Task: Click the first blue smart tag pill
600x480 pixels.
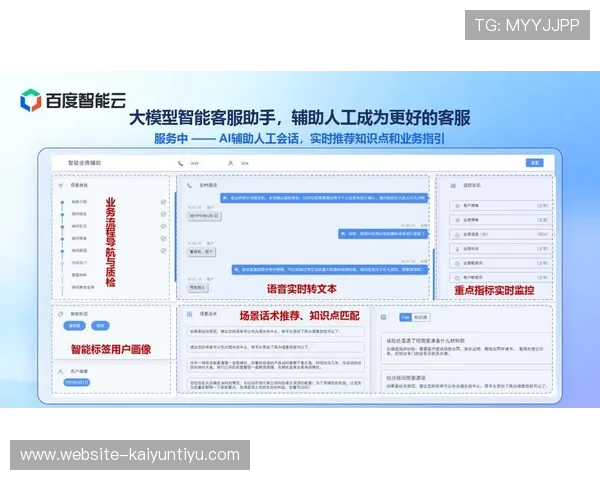Action: point(74,326)
